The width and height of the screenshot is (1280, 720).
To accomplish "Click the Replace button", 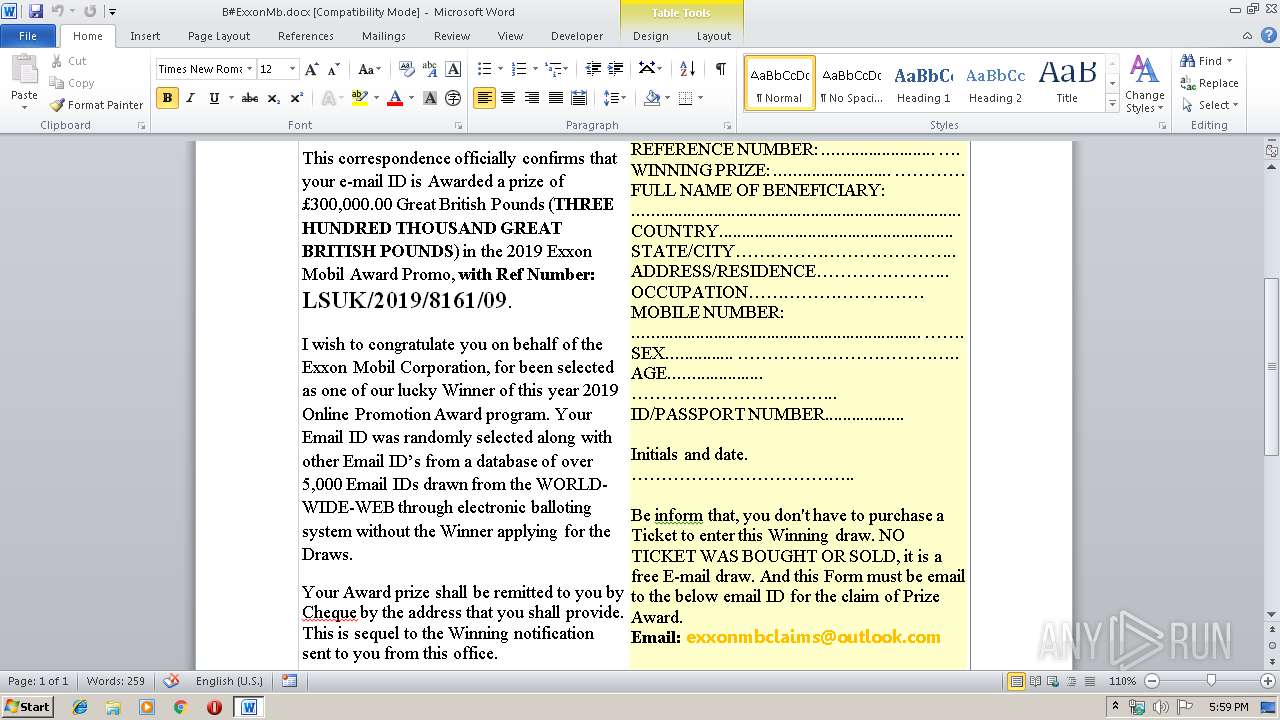I will click(x=1209, y=83).
